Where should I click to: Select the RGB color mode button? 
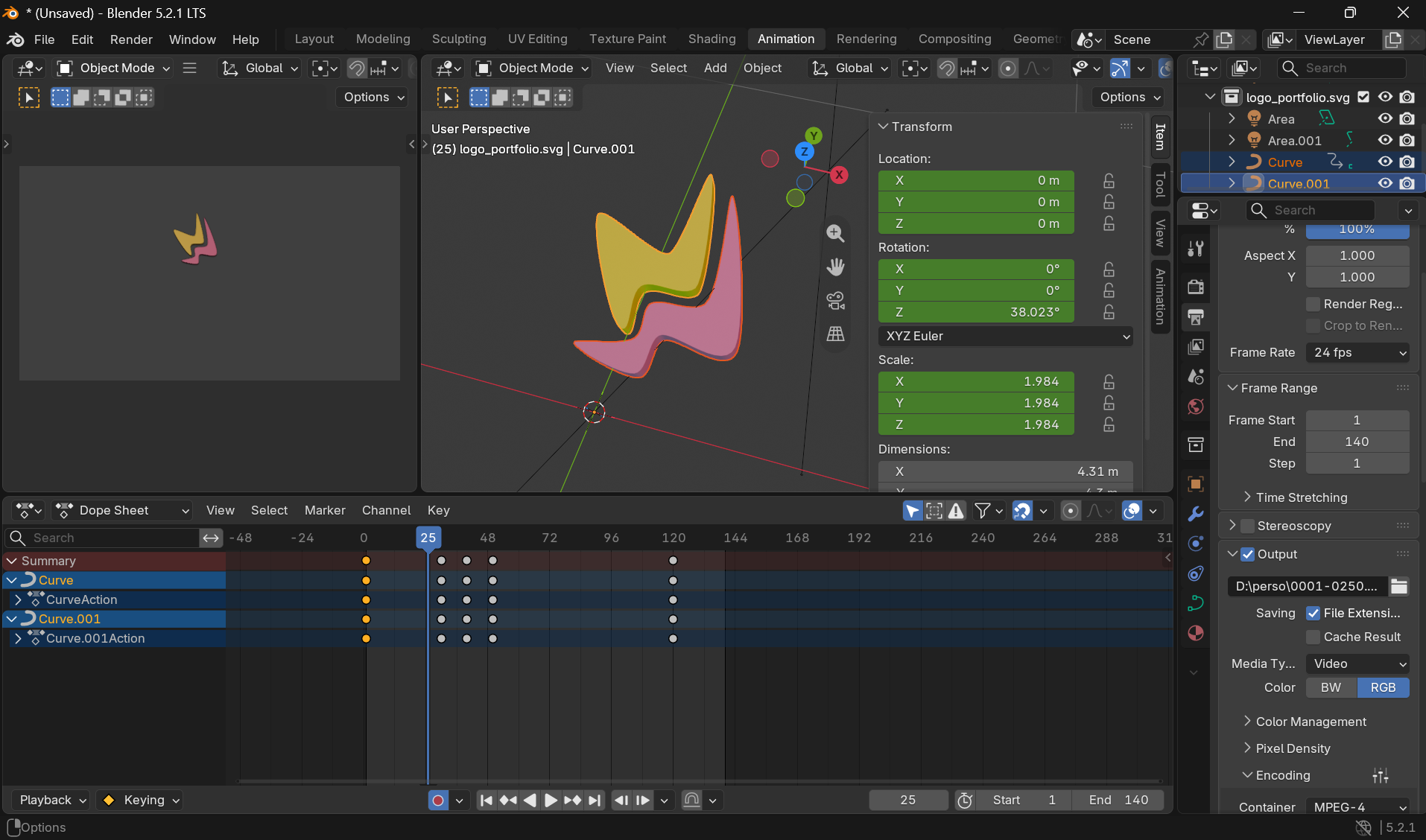point(1384,687)
